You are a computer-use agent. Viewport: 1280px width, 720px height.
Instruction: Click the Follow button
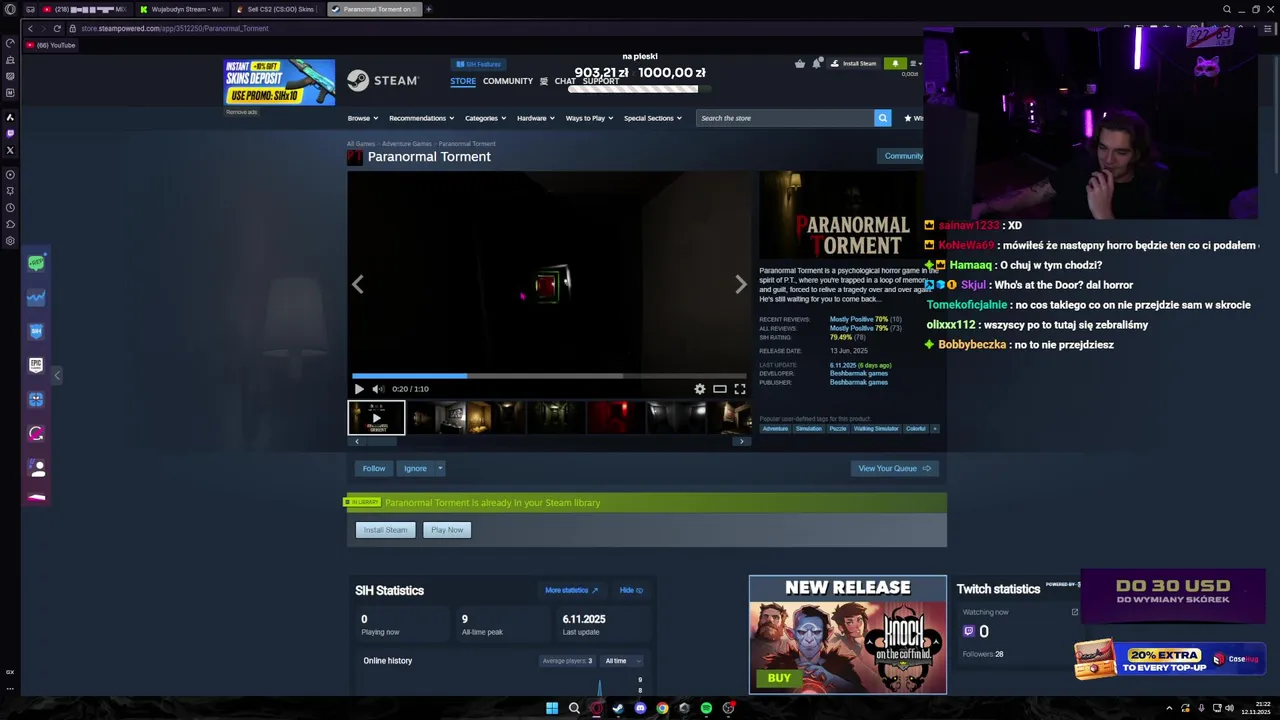pos(374,468)
